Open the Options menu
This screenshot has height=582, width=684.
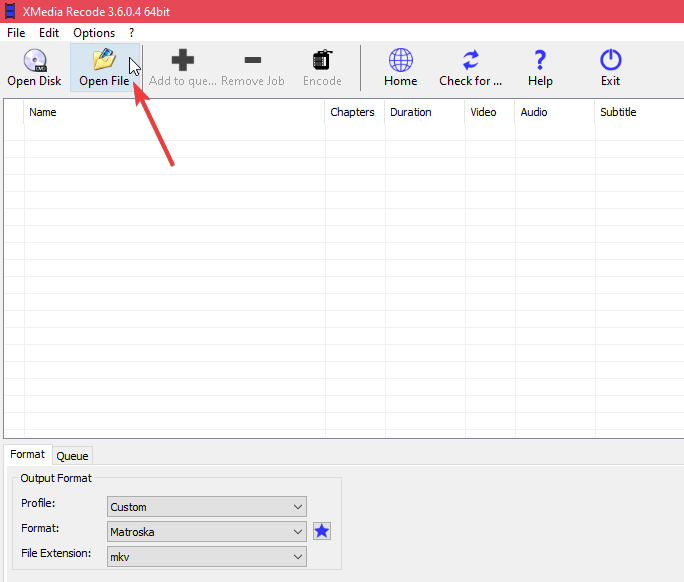94,33
